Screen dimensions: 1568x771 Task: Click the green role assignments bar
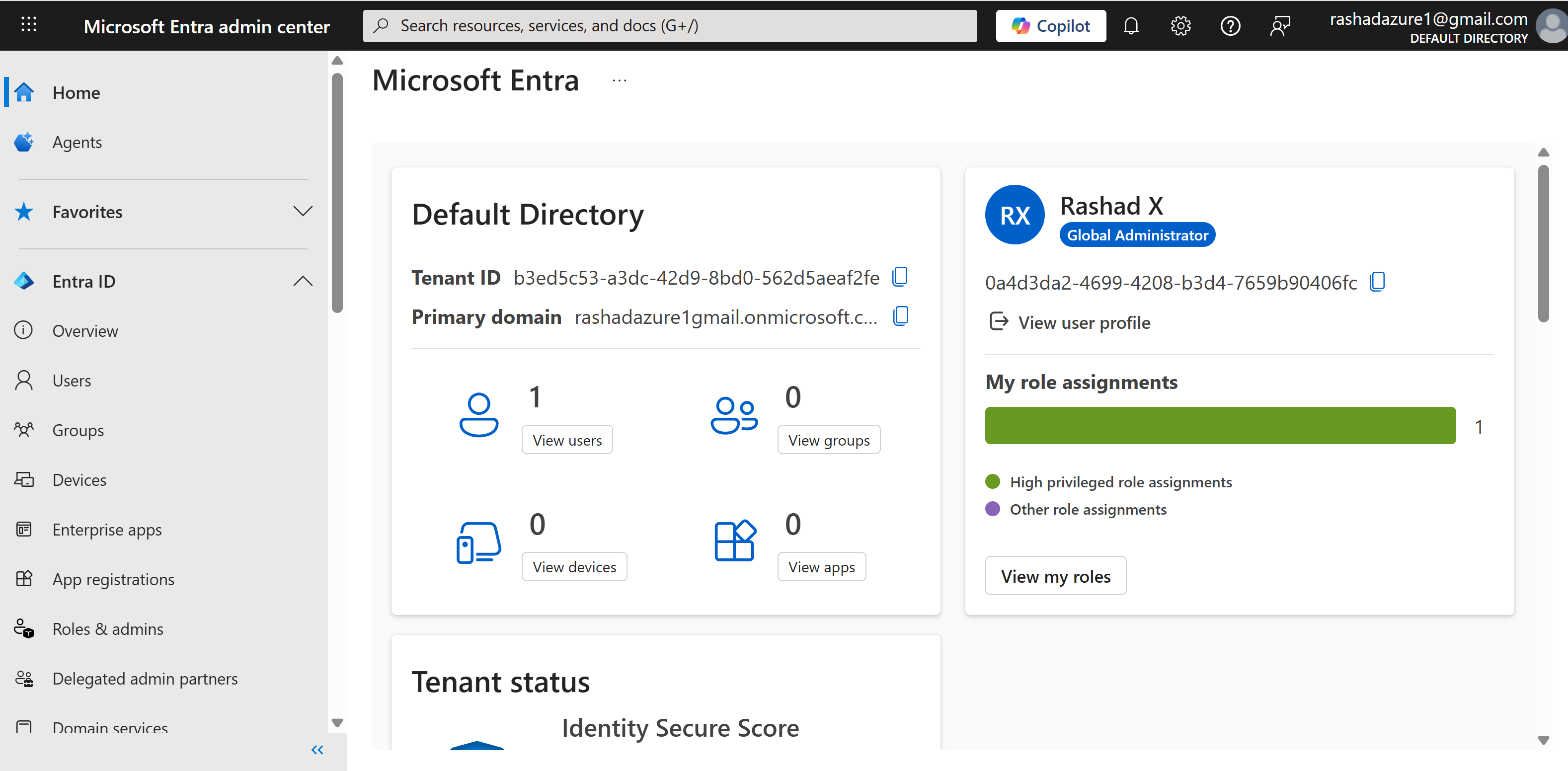[1220, 425]
